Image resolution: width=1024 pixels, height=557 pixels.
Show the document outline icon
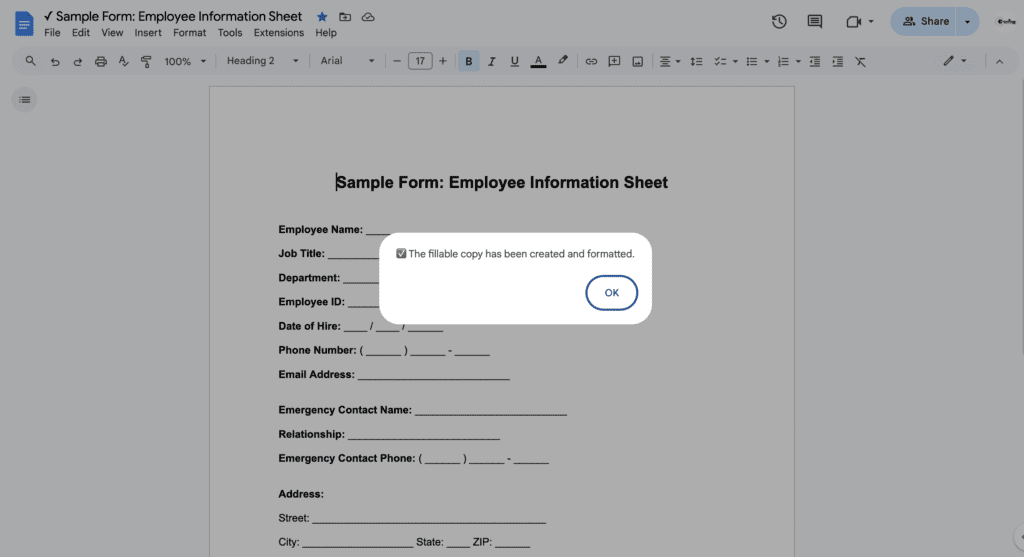[x=25, y=100]
